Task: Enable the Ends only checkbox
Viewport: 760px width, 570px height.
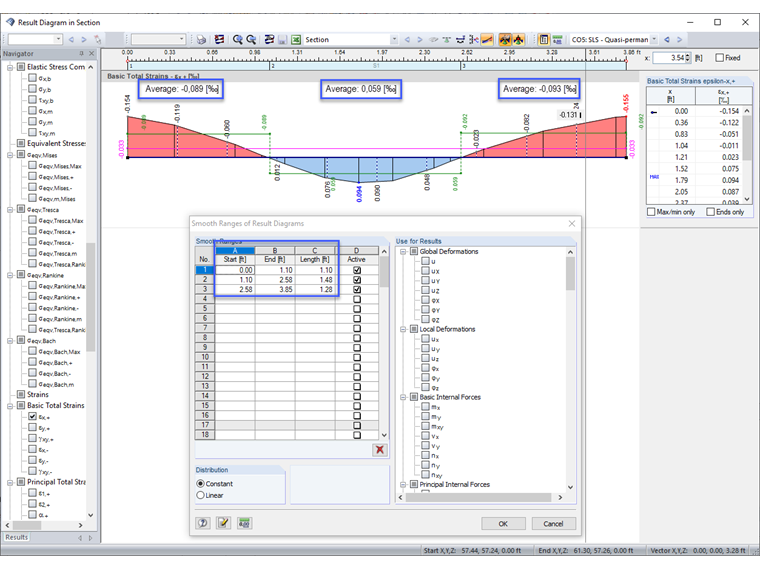Action: pyautogui.click(x=711, y=212)
